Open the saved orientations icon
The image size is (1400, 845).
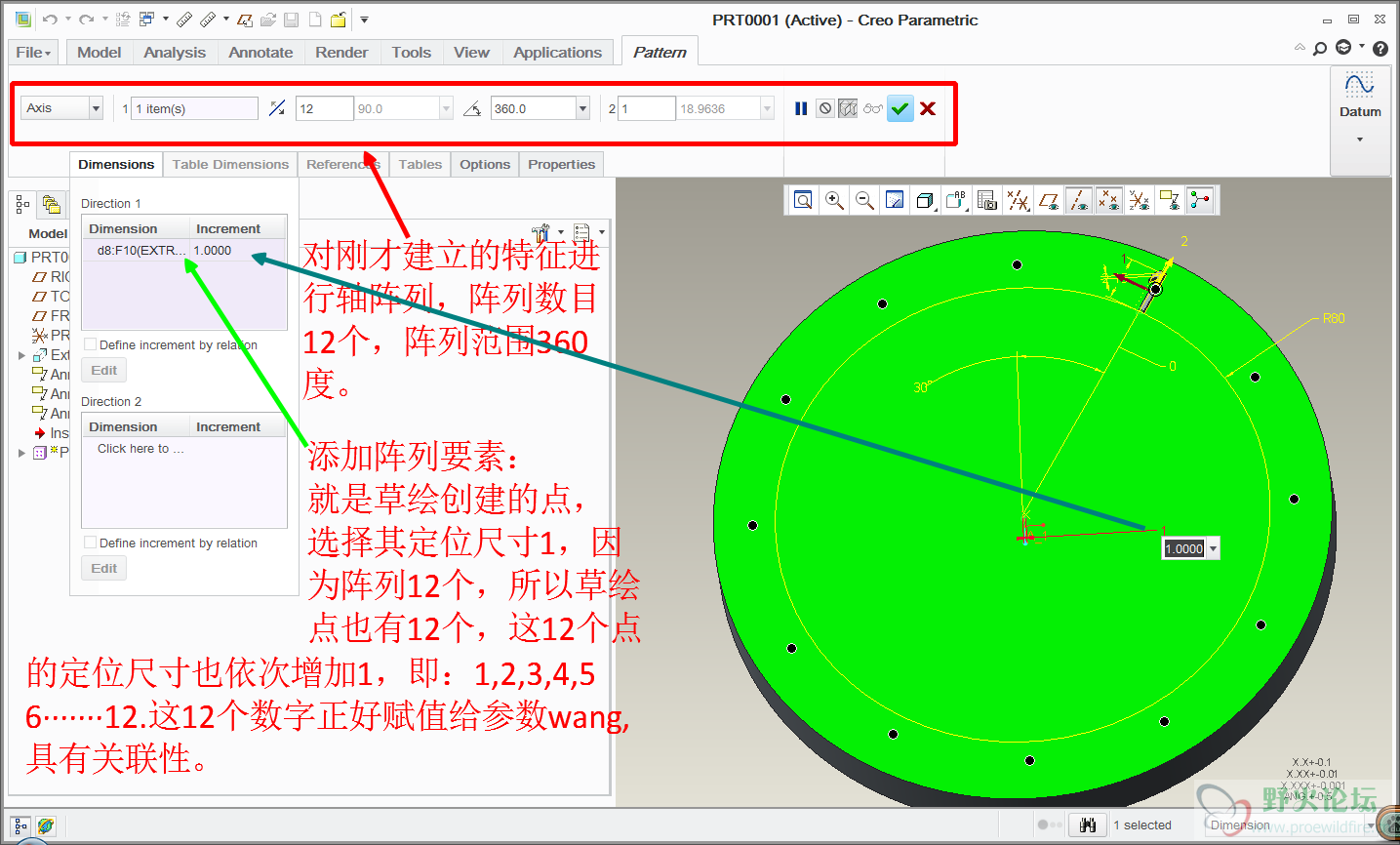point(956,200)
